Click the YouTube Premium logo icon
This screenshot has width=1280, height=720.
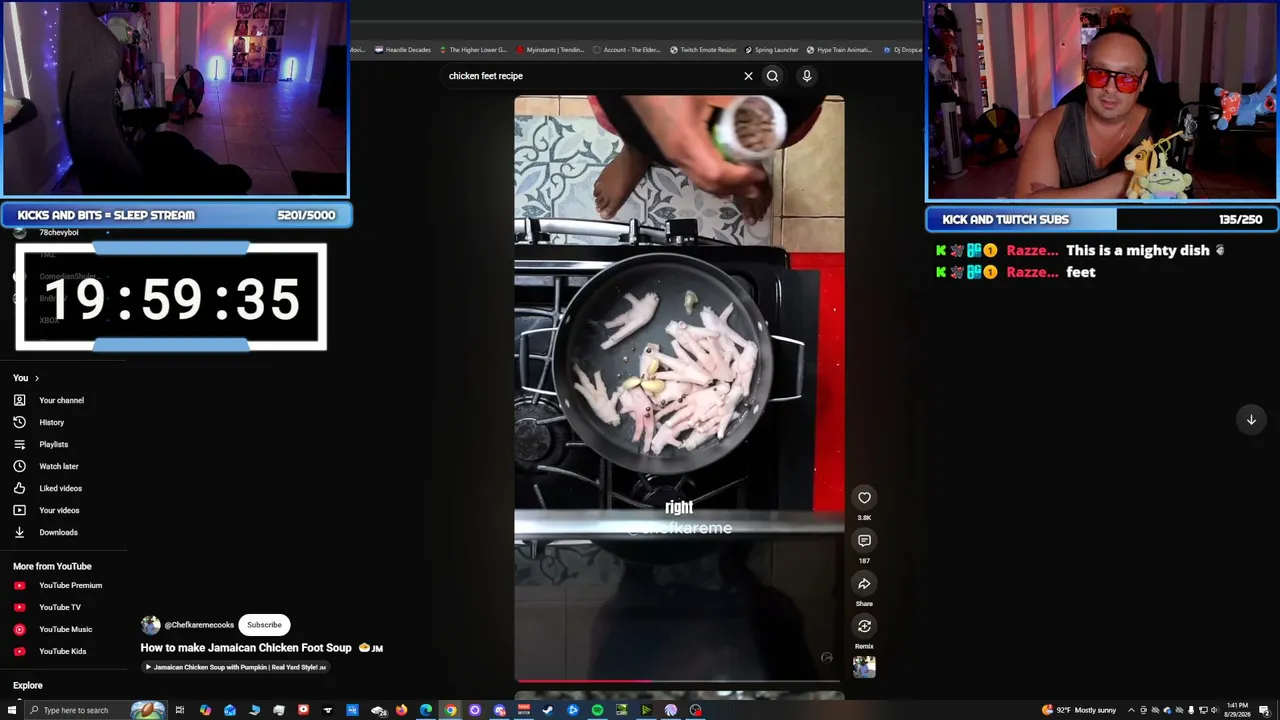tap(19, 585)
